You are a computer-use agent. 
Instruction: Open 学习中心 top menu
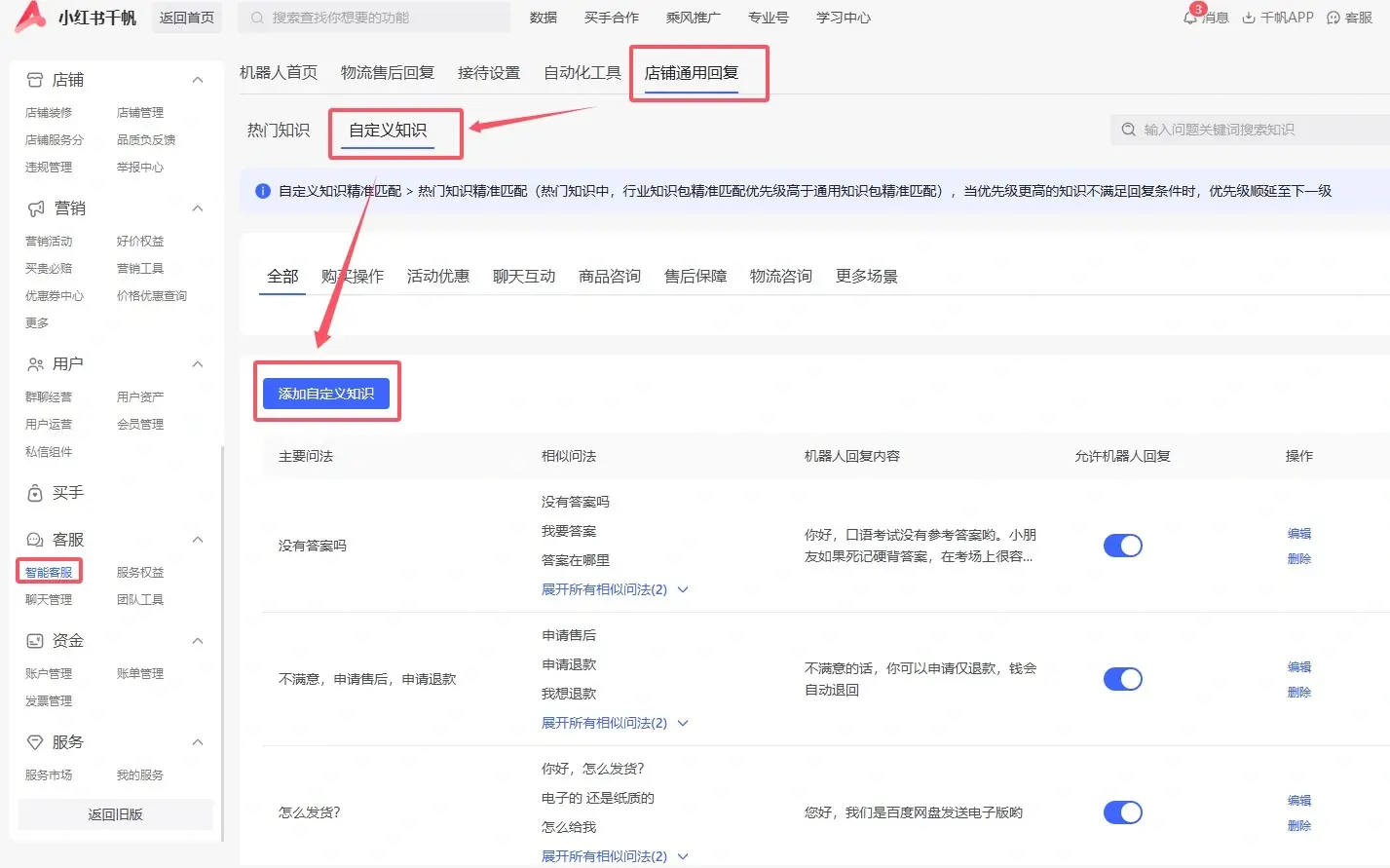point(844,18)
